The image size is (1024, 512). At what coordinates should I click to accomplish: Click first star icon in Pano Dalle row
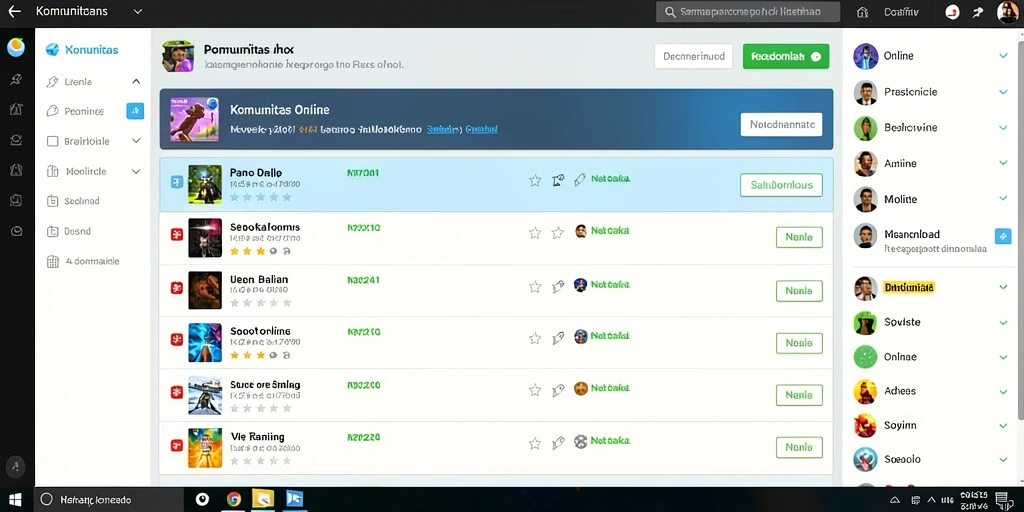(535, 180)
